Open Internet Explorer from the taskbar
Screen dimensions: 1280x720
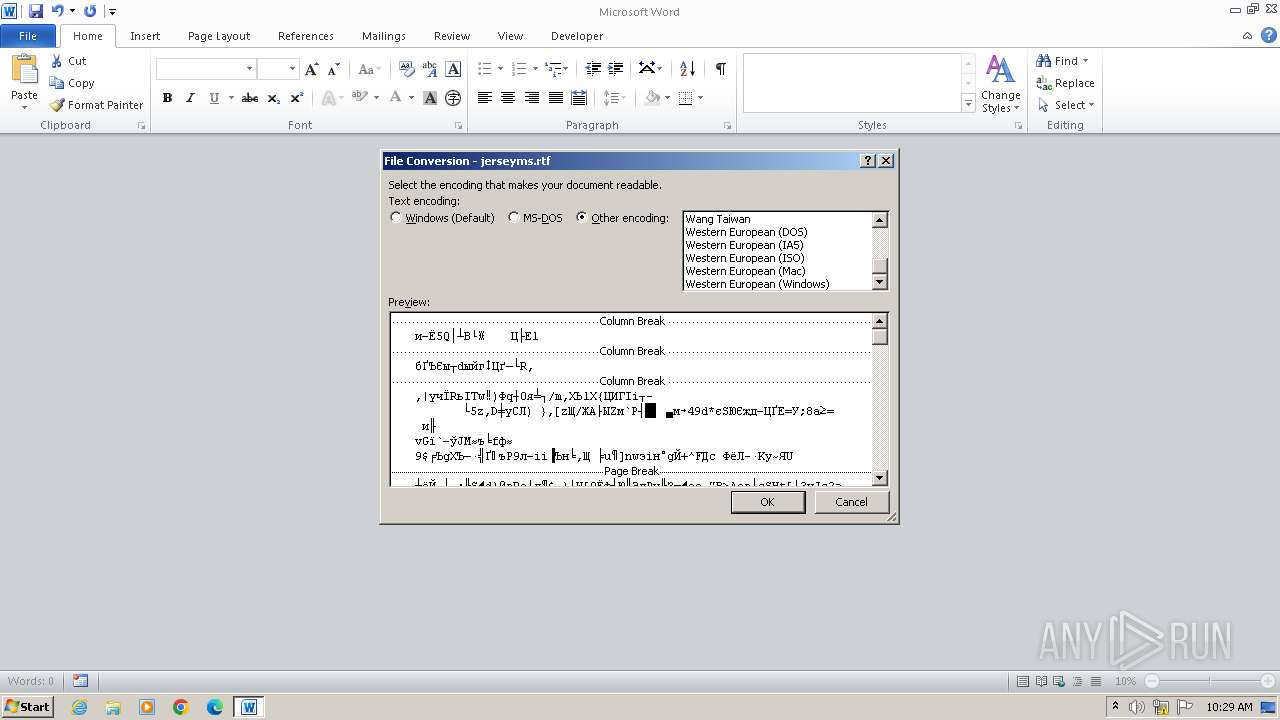(x=79, y=707)
